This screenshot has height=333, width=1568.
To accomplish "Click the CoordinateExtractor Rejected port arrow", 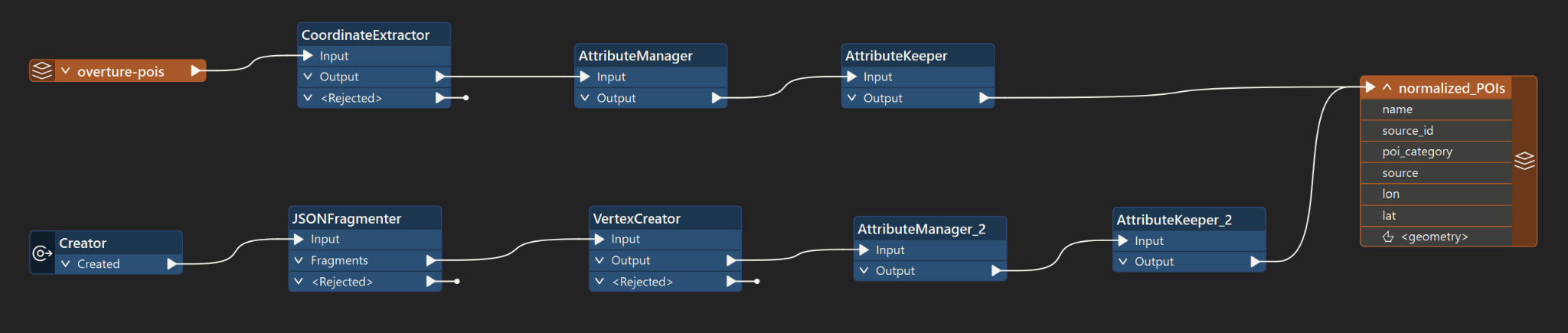I will click(x=440, y=98).
